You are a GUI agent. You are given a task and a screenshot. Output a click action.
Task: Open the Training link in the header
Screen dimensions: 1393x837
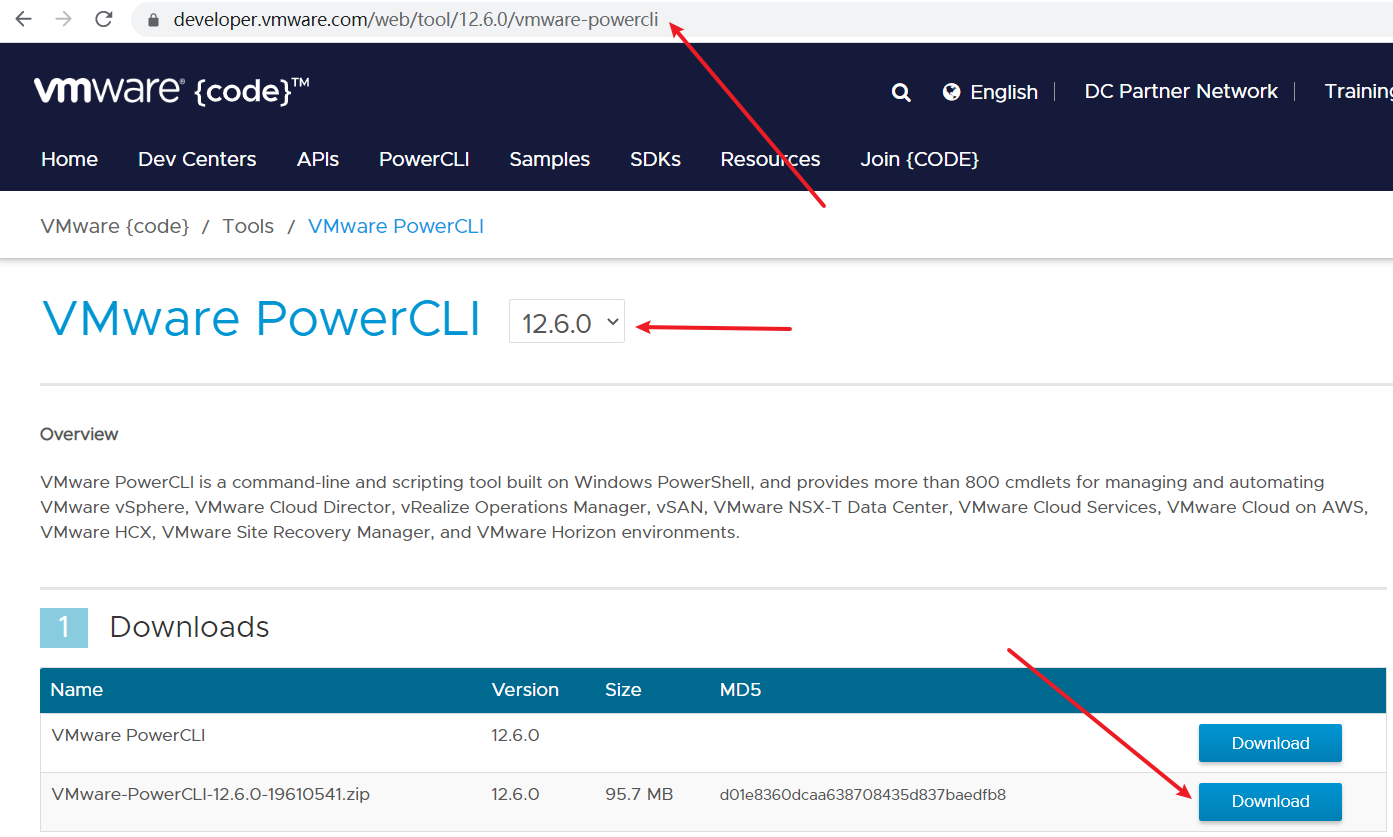coord(1358,91)
